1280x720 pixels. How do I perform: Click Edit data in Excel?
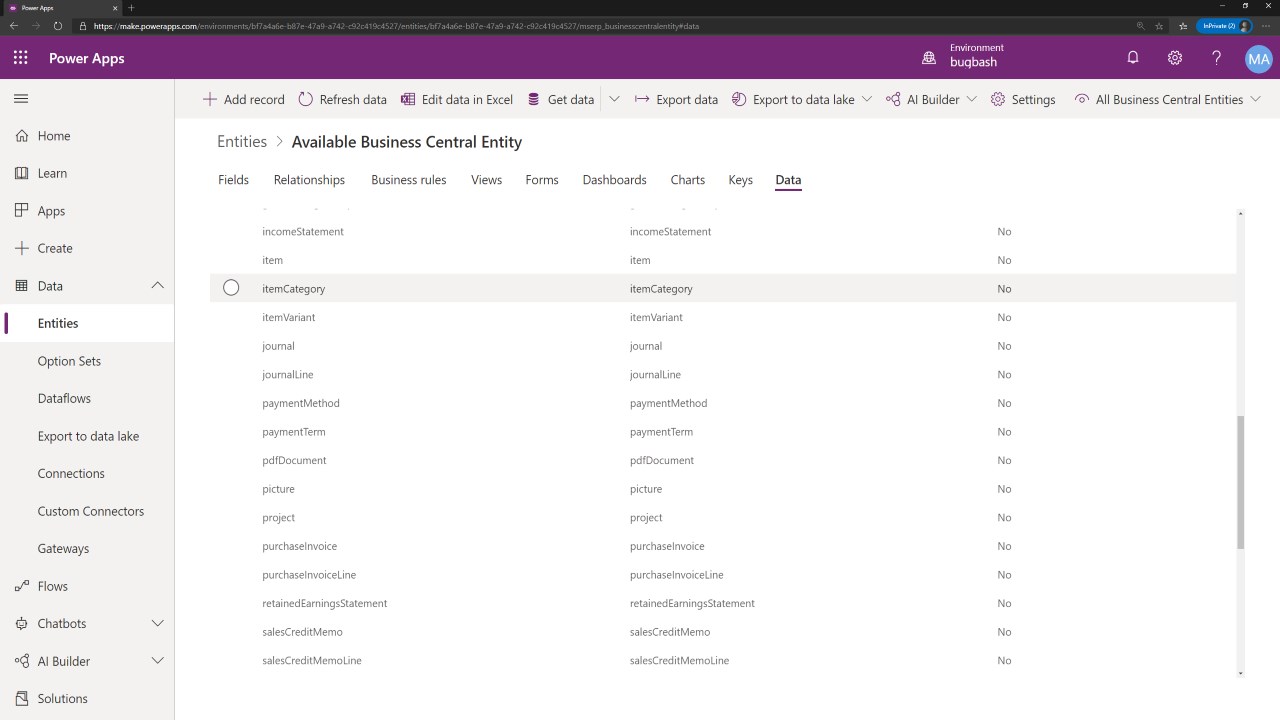tap(456, 99)
